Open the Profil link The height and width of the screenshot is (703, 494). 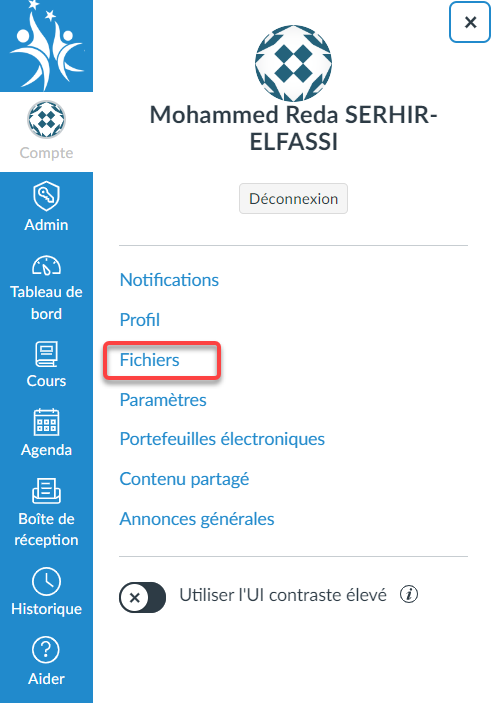(139, 320)
